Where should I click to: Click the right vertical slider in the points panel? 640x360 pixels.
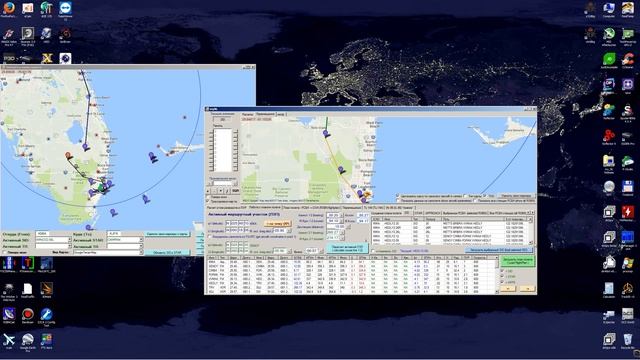pos(235,150)
